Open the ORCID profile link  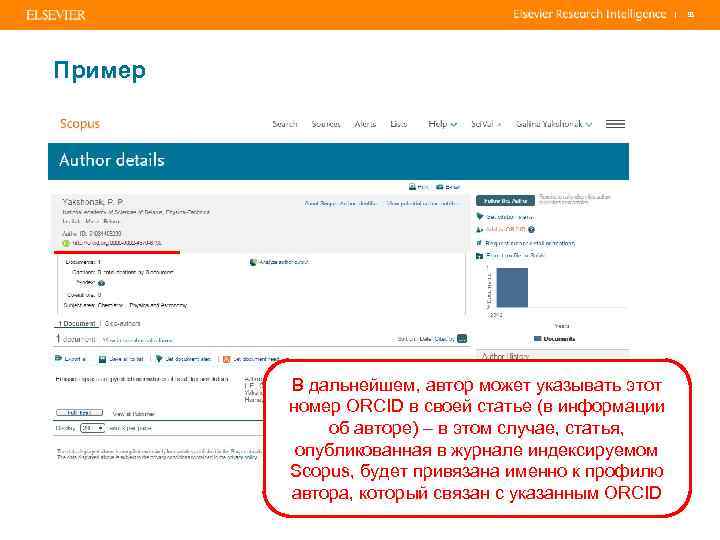coord(117,243)
